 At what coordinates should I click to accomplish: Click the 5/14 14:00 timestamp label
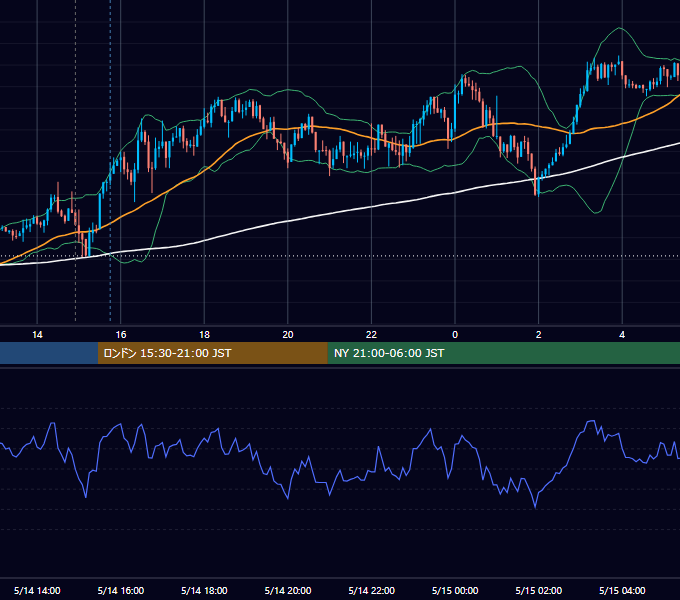point(37,590)
